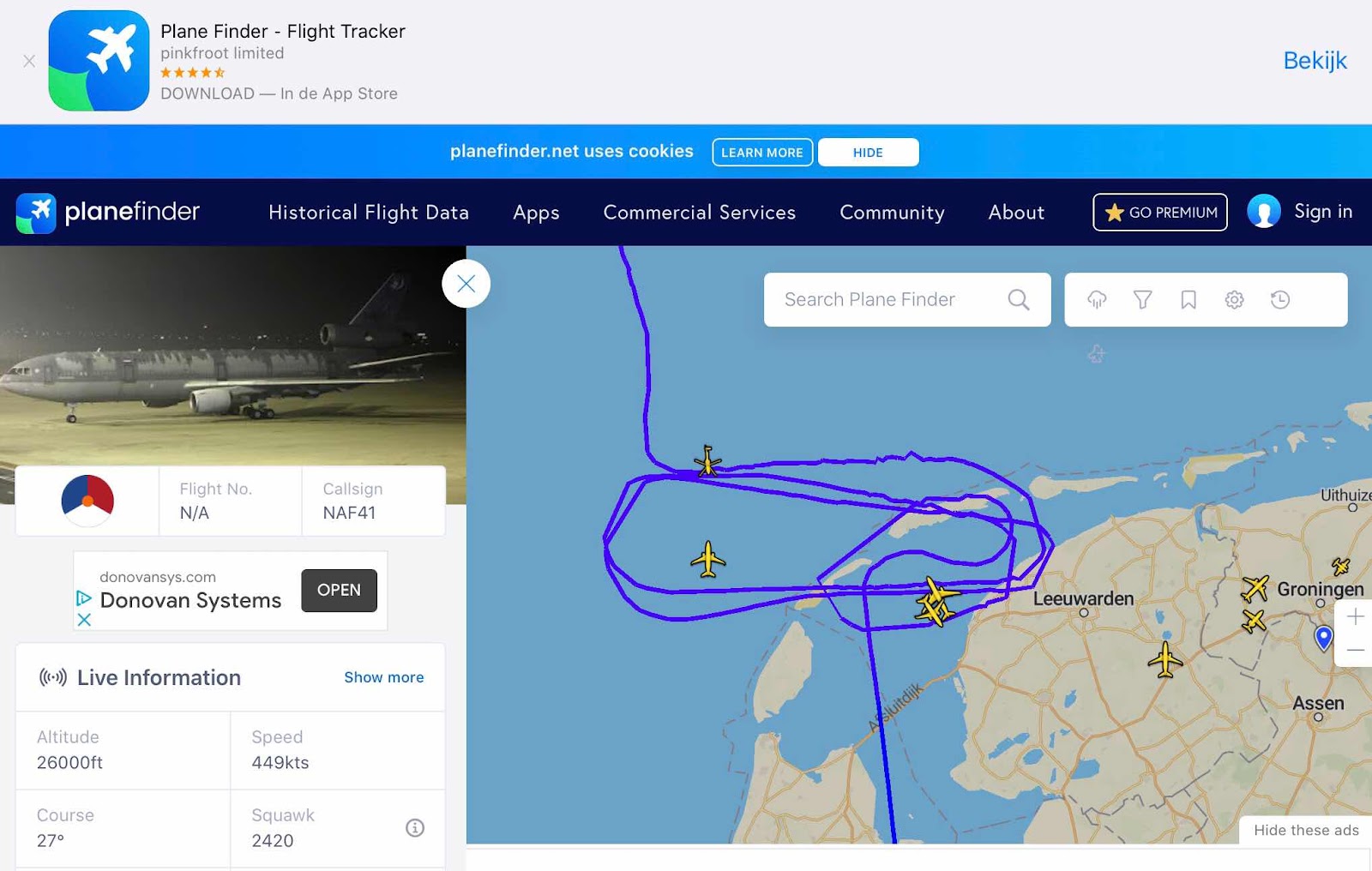This screenshot has height=871, width=1372.
Task: Open bookmarks icon in map toolbar
Action: [x=1188, y=299]
